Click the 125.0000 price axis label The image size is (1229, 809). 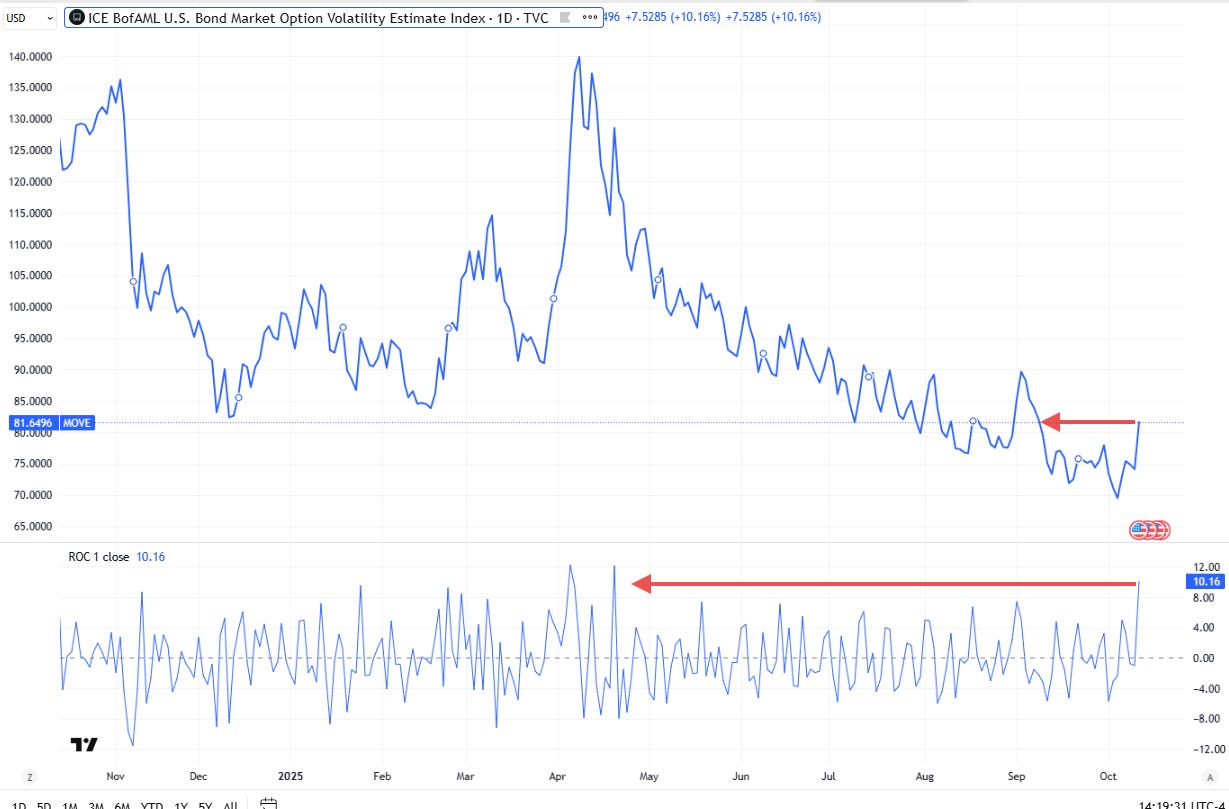coord(29,150)
